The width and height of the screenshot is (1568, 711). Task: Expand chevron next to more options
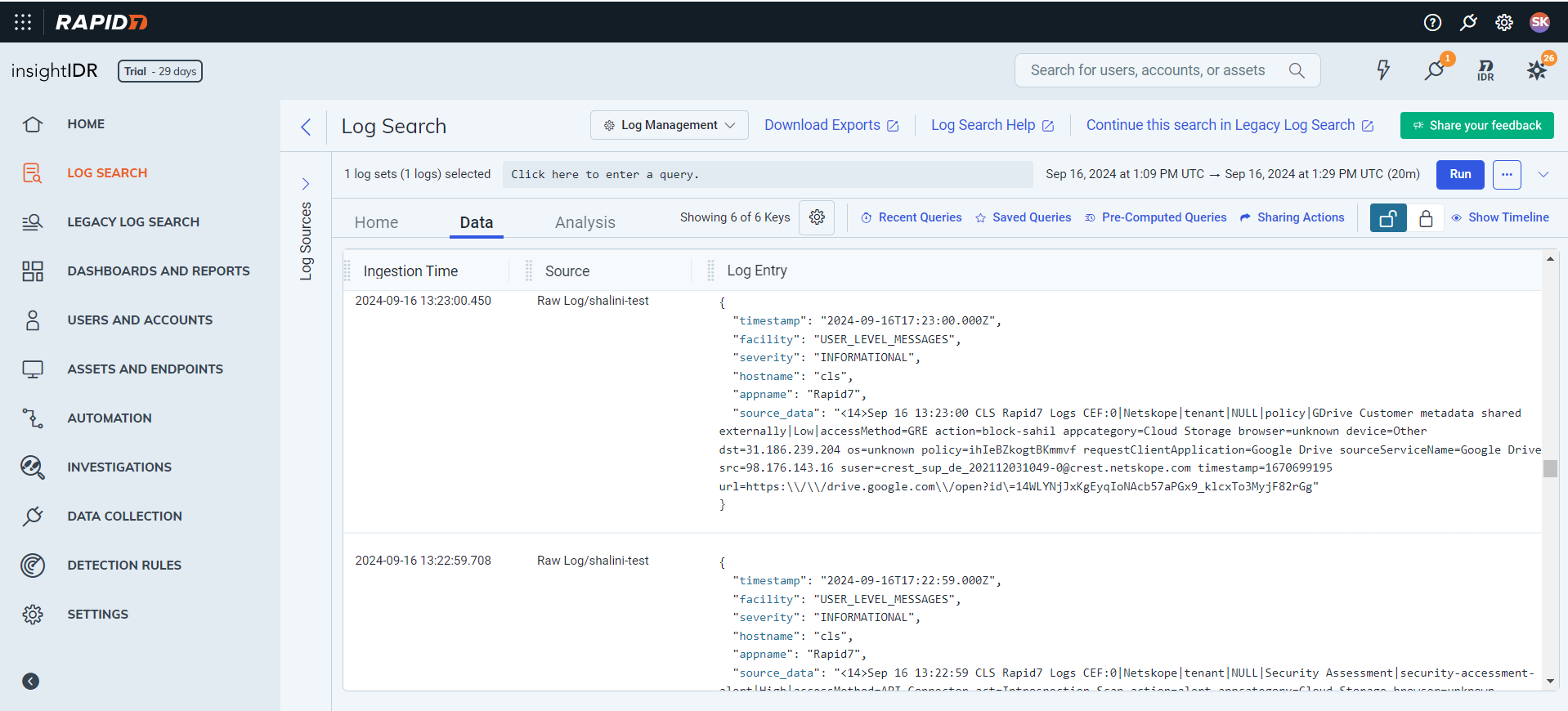[1543, 174]
